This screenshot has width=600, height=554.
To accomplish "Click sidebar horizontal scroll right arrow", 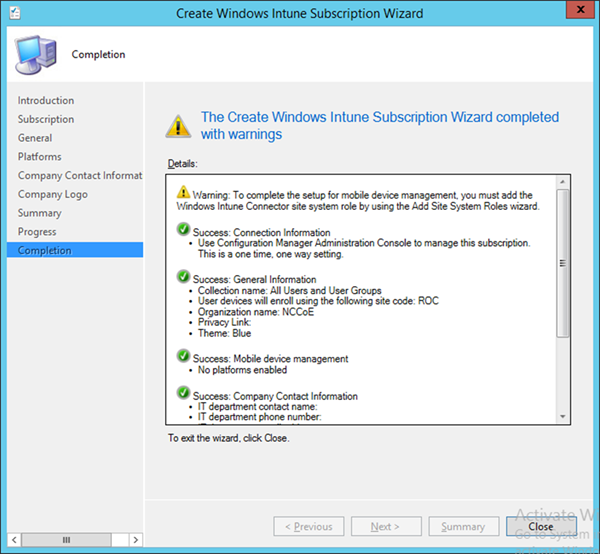I will point(135,540).
